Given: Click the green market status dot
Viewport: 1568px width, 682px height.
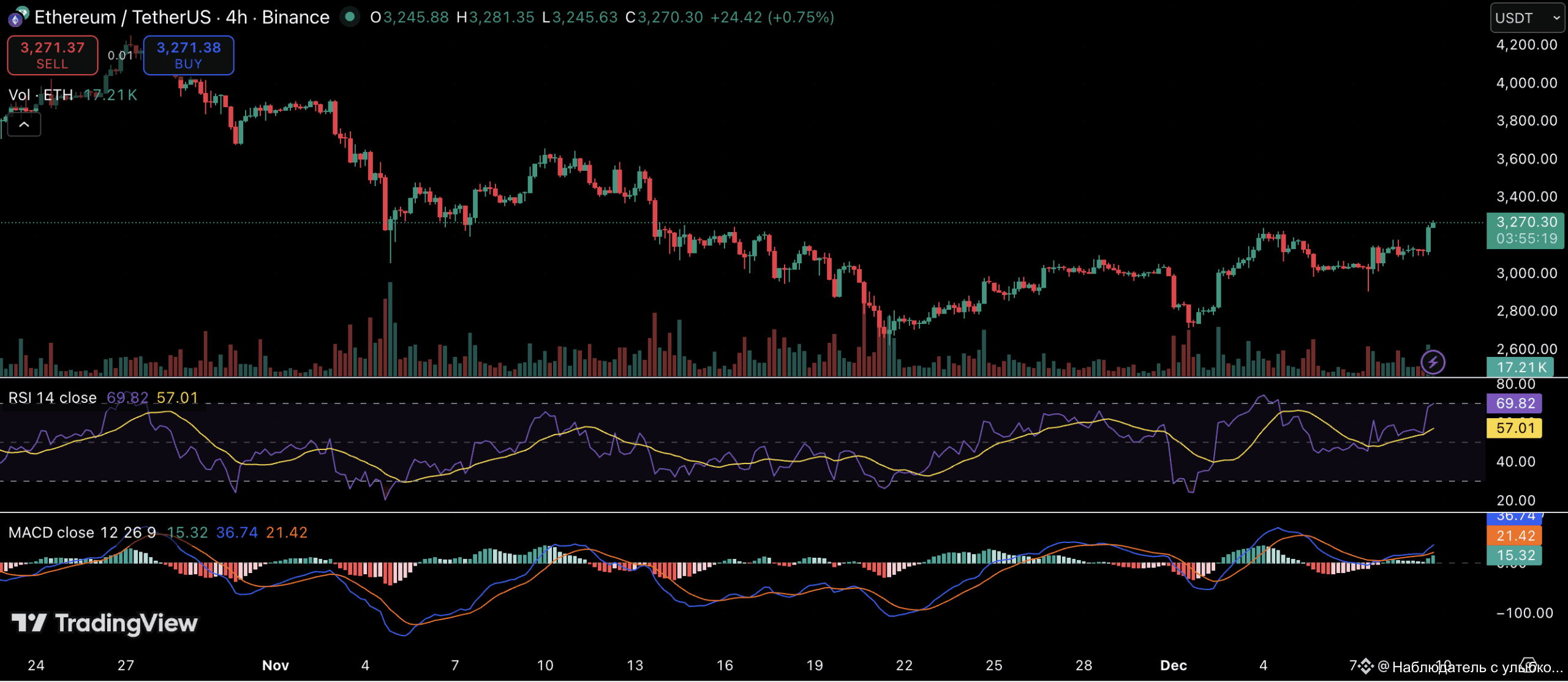Looking at the screenshot, I should click(x=350, y=17).
